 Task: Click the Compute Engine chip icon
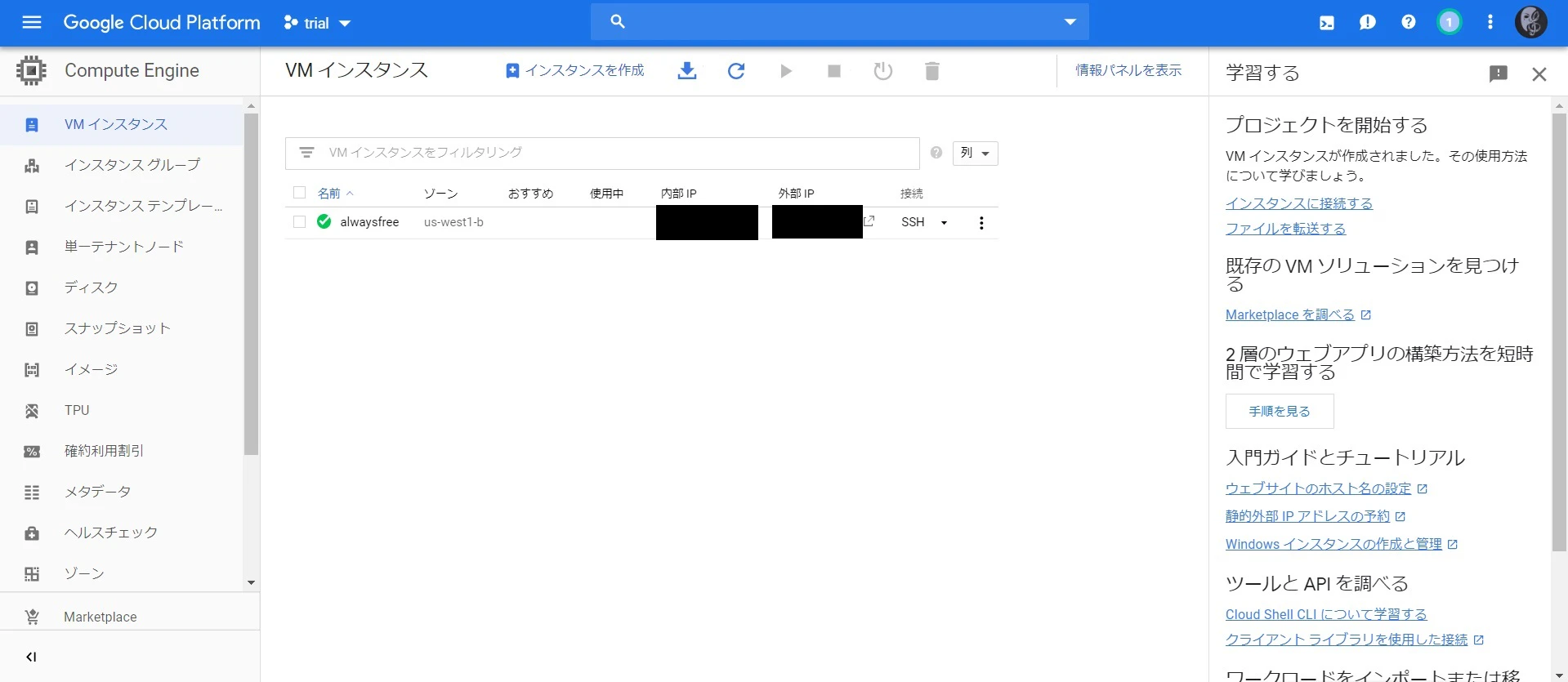(x=31, y=71)
